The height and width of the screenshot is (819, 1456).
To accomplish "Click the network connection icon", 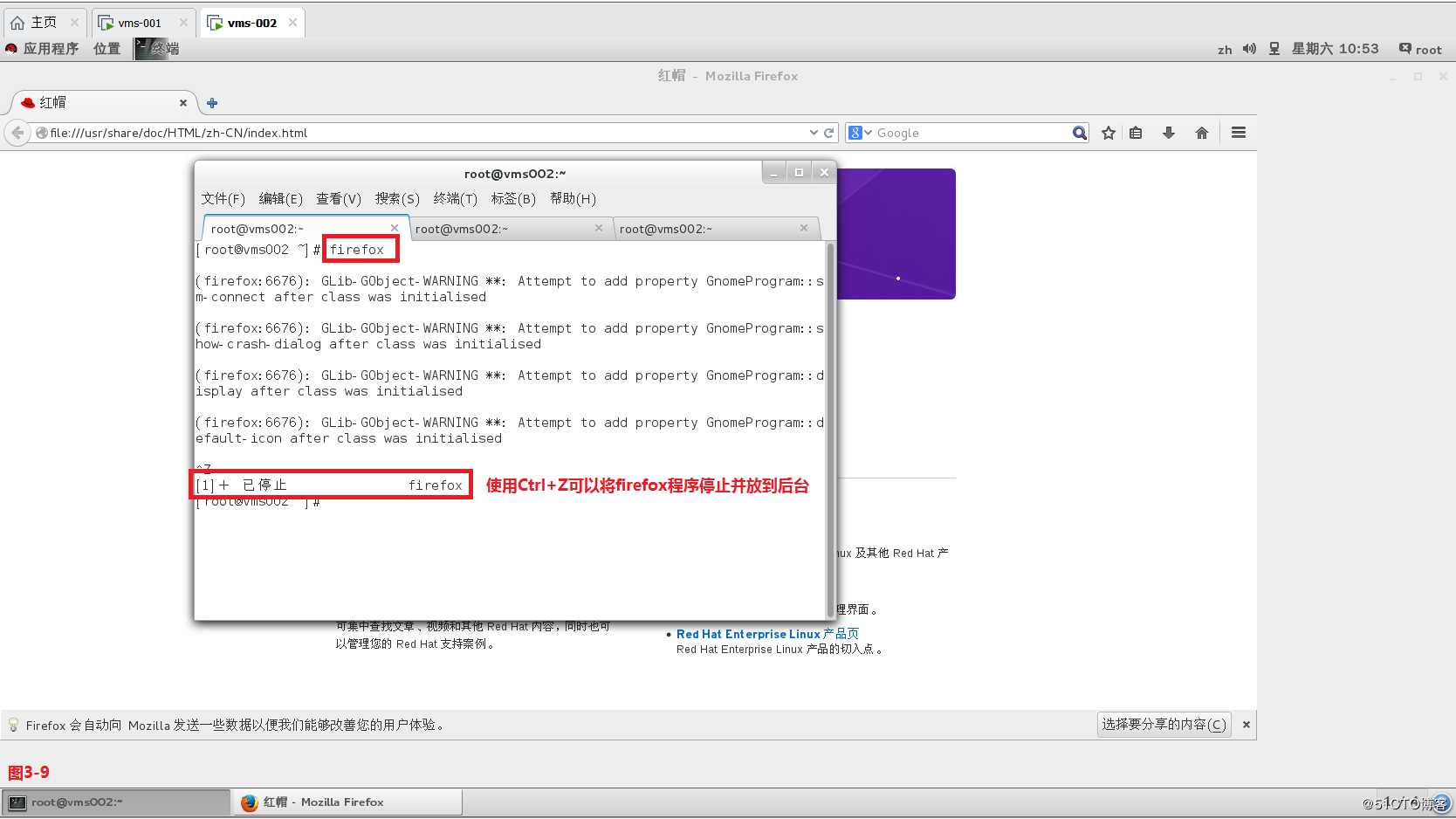I will (x=1274, y=49).
